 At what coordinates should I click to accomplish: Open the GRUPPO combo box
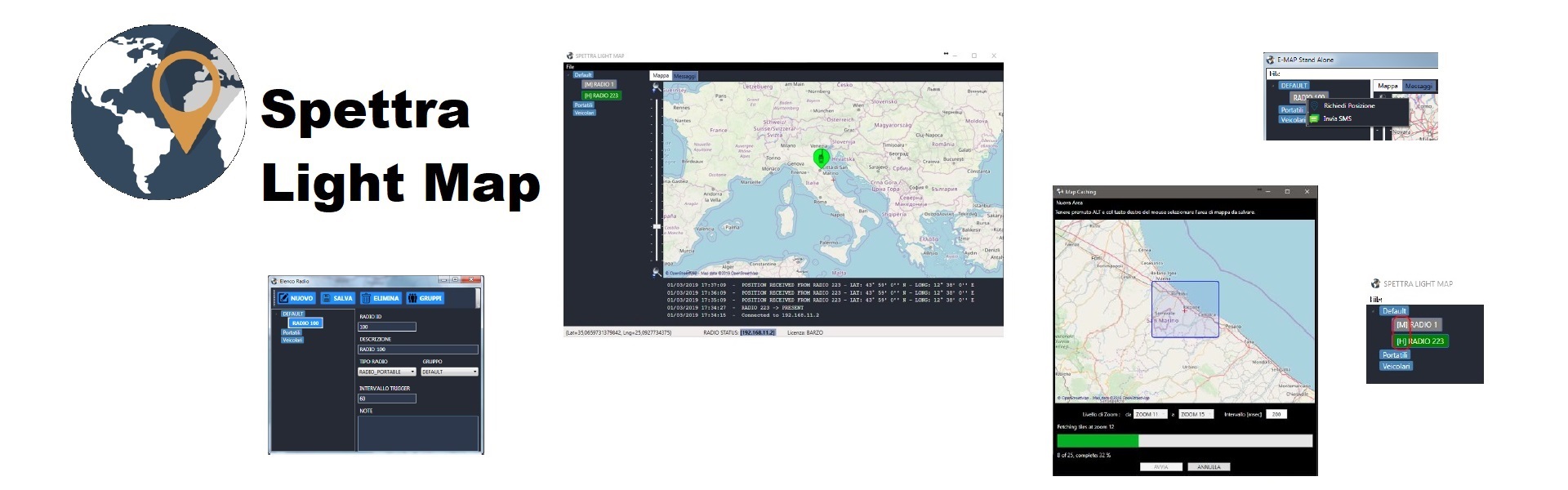[450, 372]
